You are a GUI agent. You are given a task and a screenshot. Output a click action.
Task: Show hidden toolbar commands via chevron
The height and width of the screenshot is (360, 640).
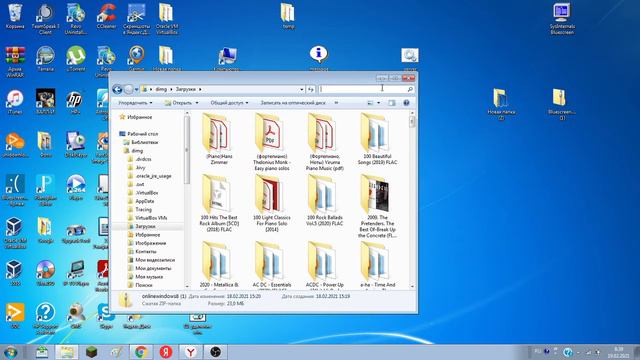pos(336,103)
